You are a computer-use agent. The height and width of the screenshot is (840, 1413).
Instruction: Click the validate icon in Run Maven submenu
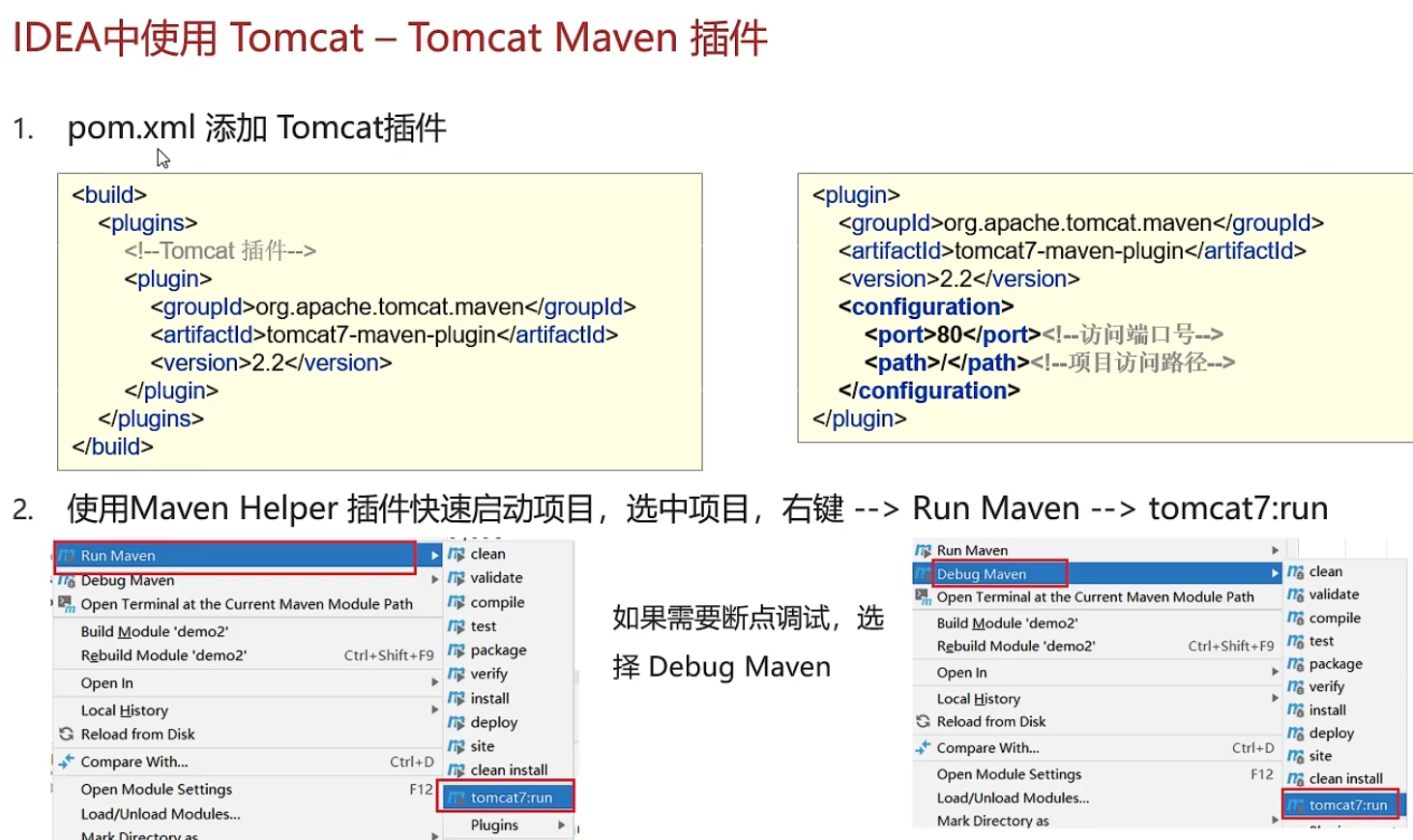tap(456, 578)
